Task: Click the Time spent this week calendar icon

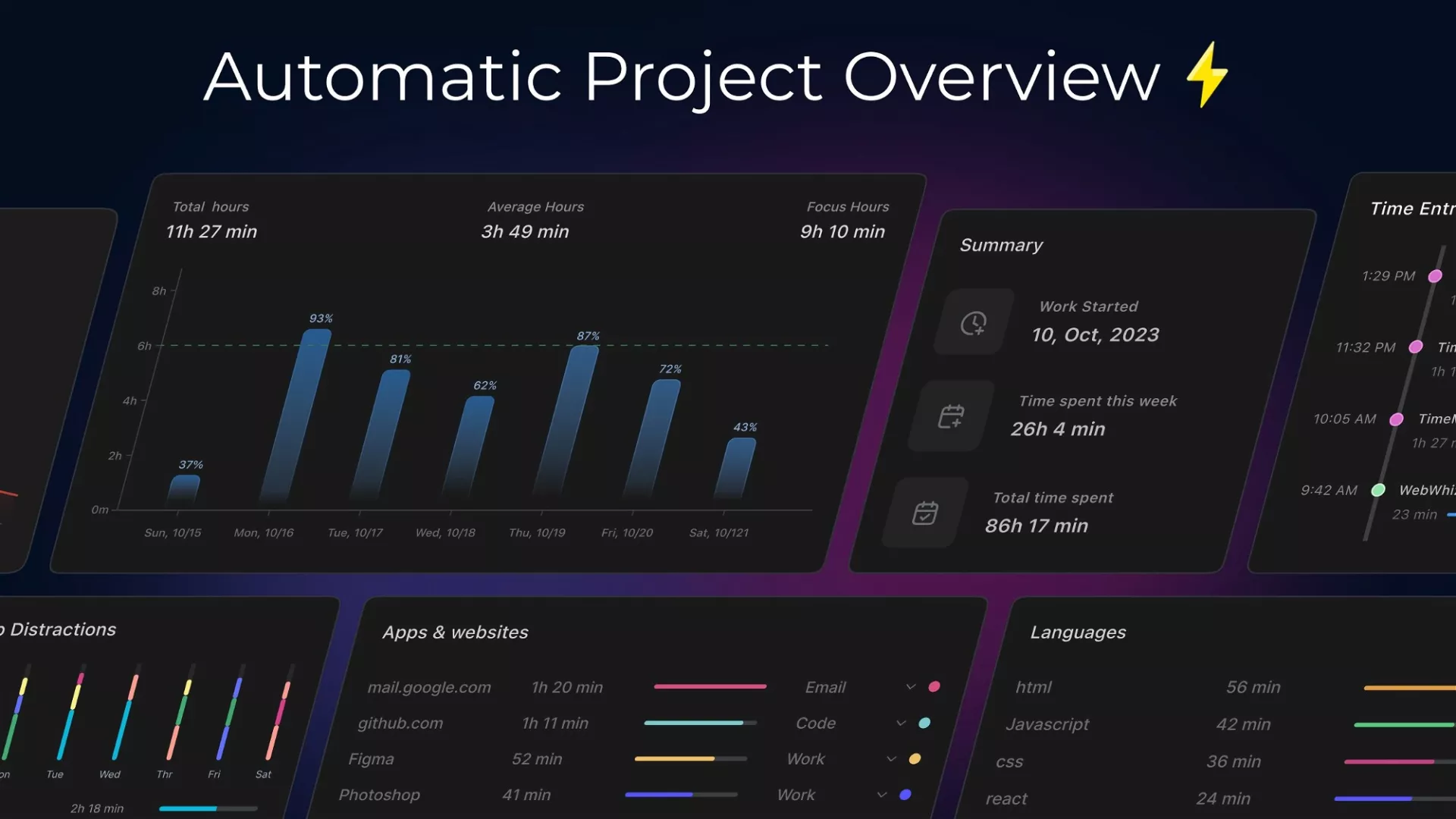Action: coord(951,416)
